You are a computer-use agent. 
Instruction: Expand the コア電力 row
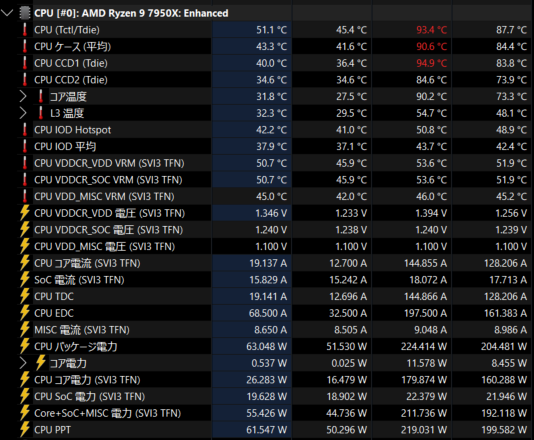(x=23, y=363)
